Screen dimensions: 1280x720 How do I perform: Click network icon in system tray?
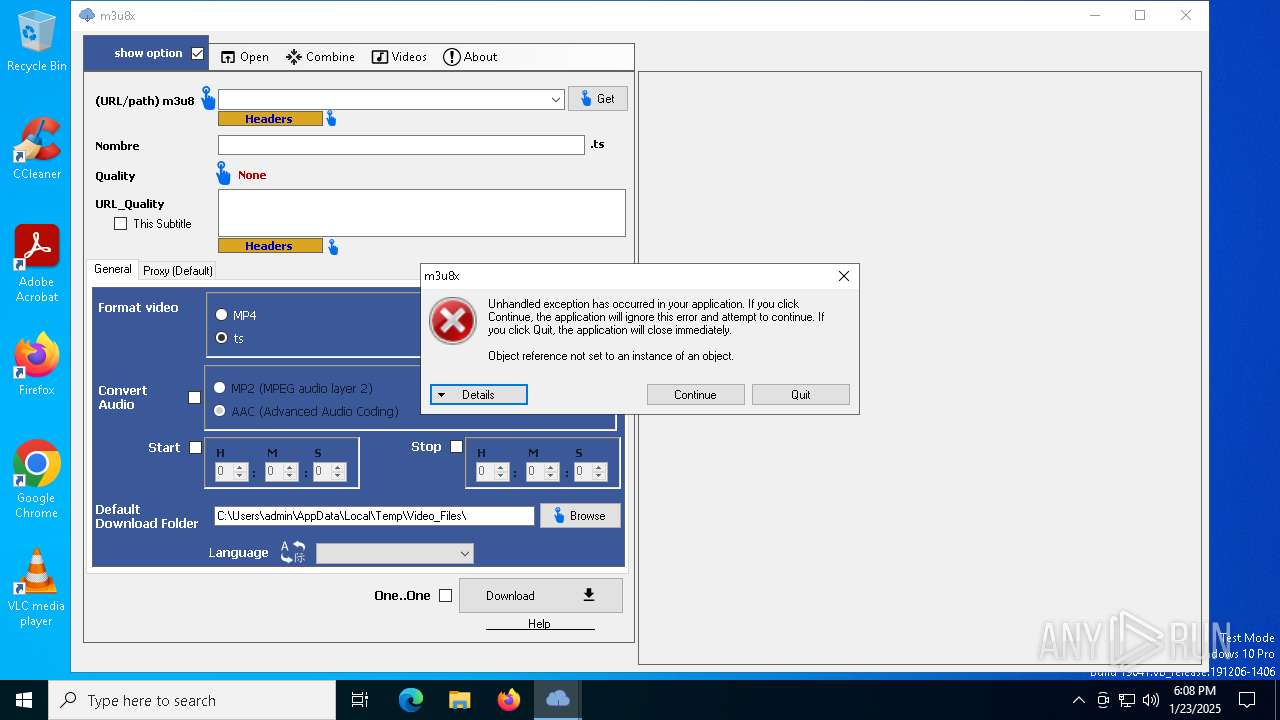click(x=1127, y=700)
